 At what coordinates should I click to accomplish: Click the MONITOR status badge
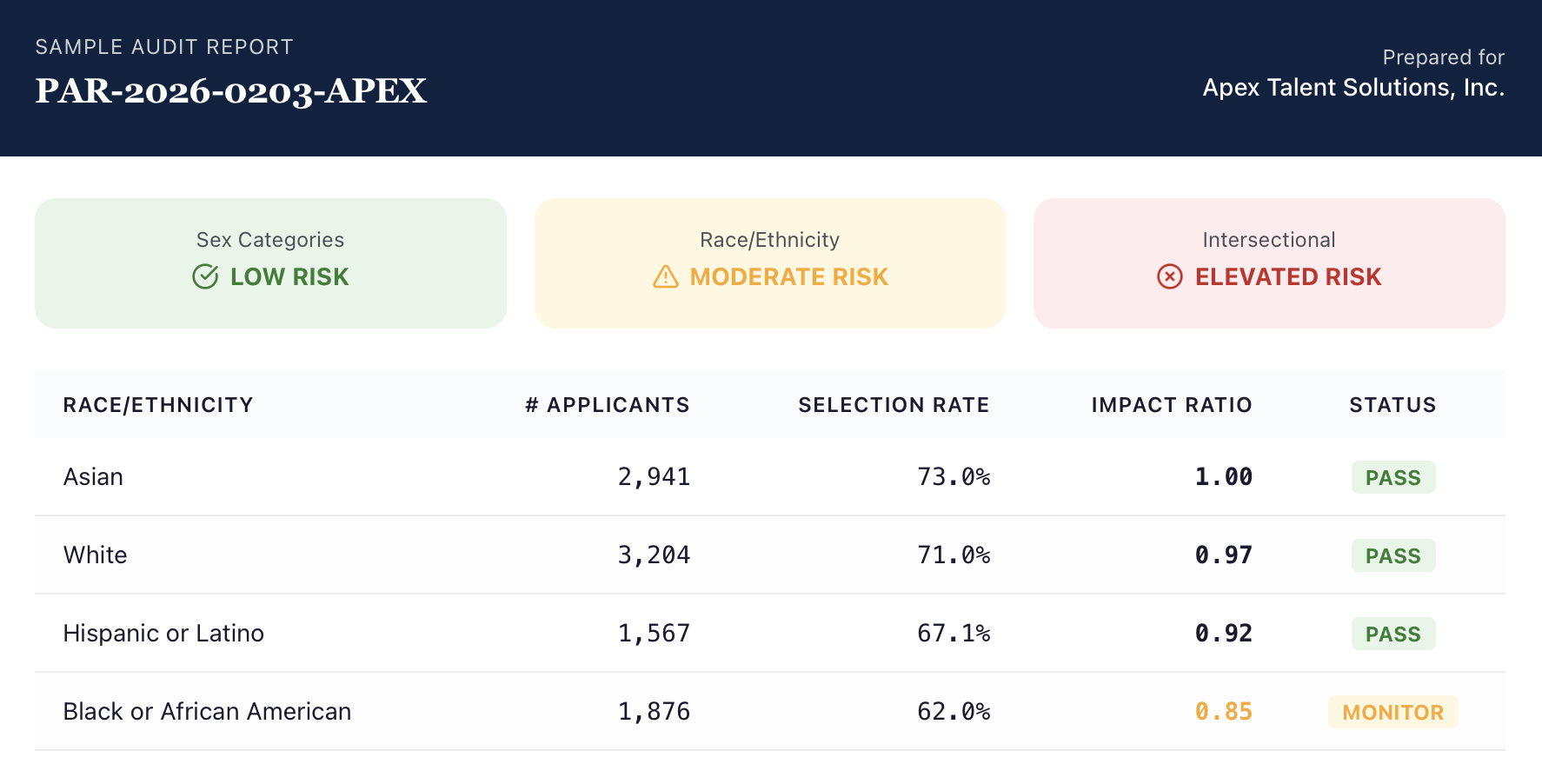(1392, 712)
